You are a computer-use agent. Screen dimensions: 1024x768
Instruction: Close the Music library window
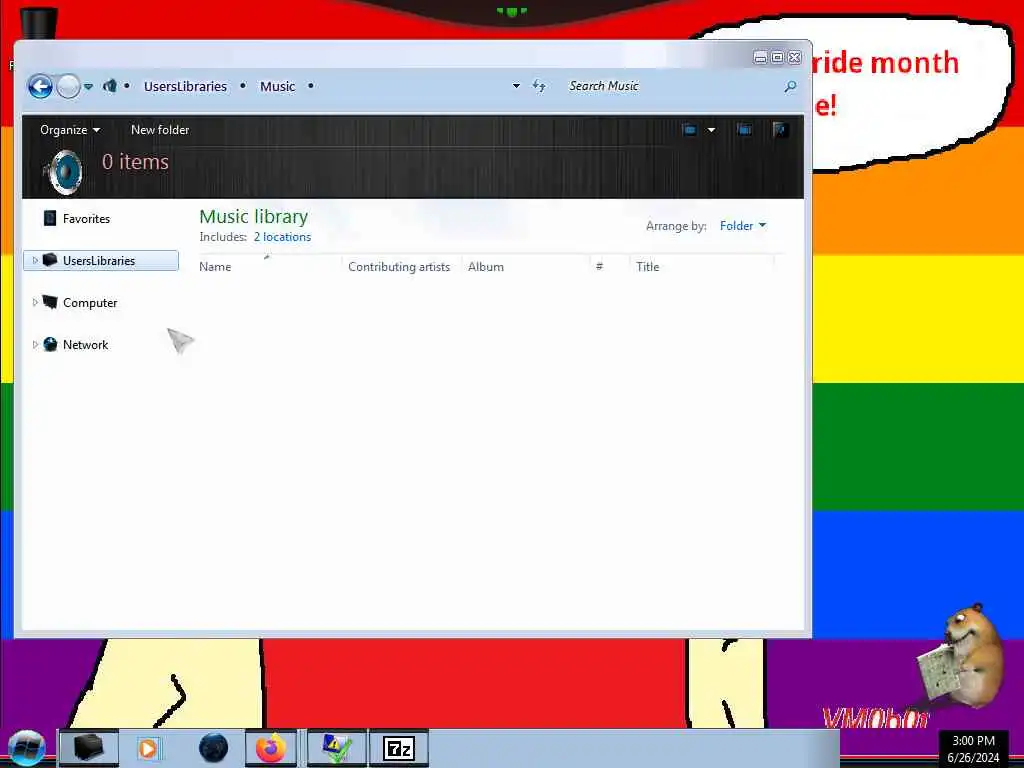(795, 57)
